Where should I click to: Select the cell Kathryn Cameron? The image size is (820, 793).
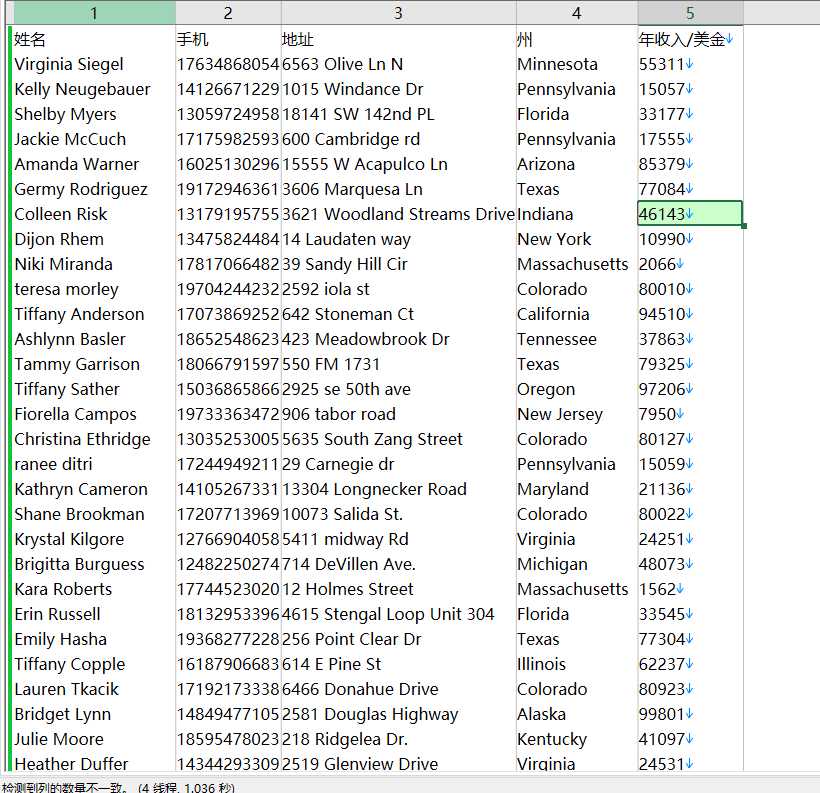click(x=93, y=489)
